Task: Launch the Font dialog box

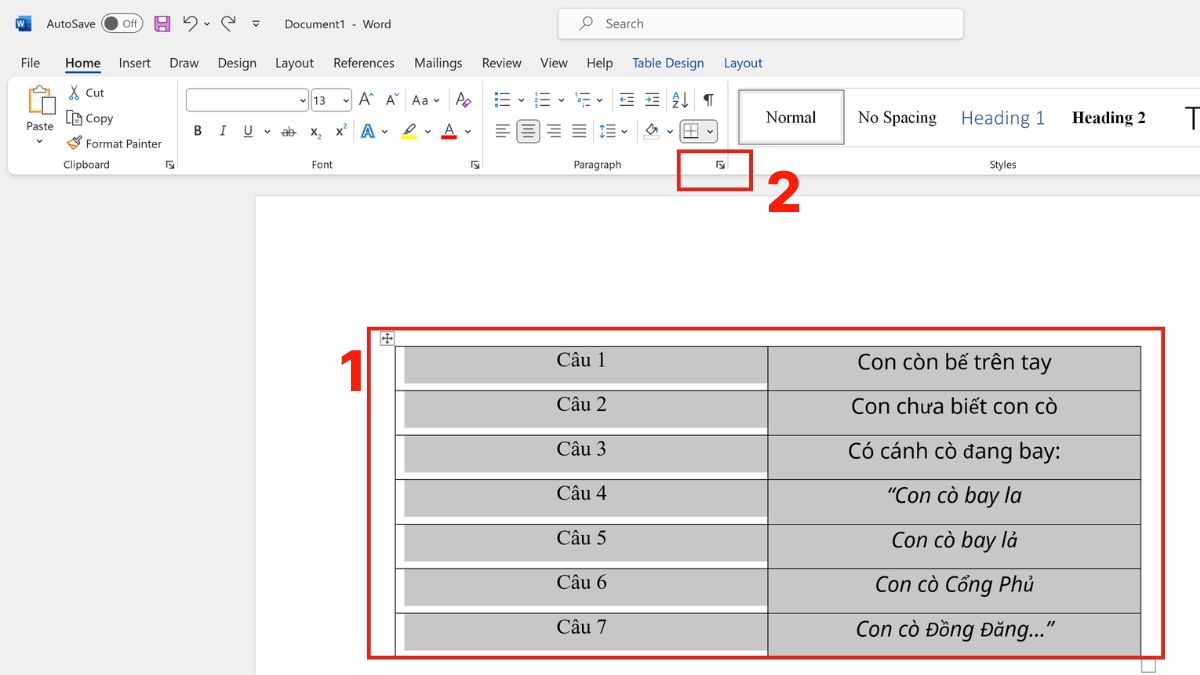Action: pos(475,165)
